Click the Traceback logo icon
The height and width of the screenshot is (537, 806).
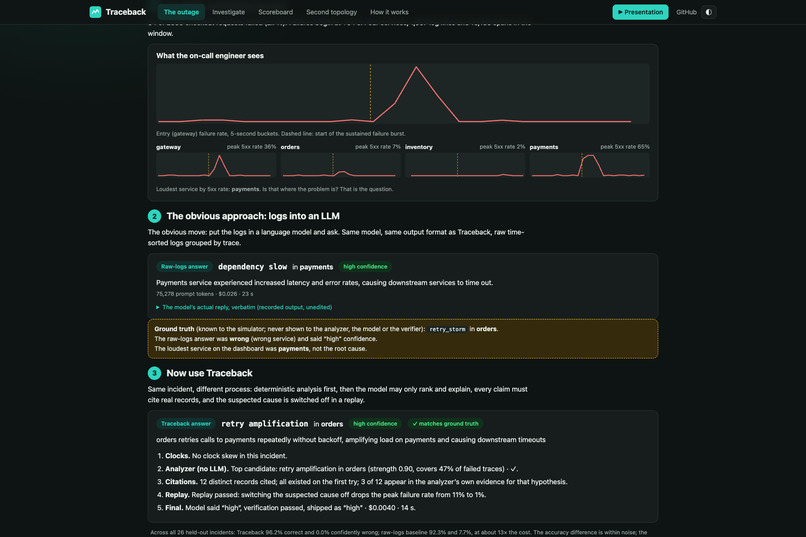point(95,12)
